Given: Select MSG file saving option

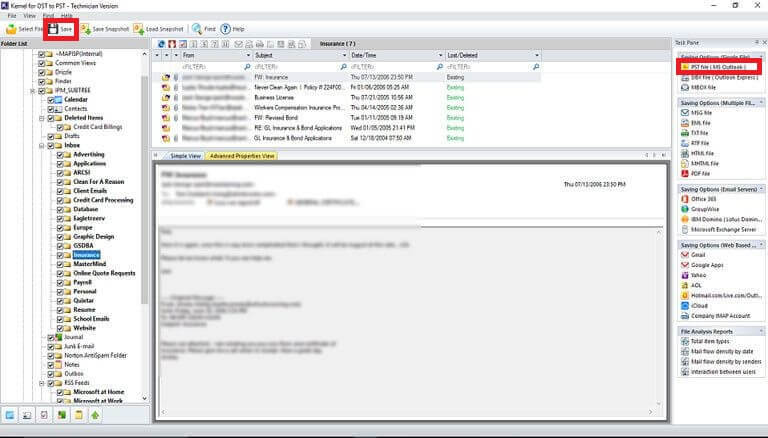Looking at the screenshot, I should click(x=696, y=113).
